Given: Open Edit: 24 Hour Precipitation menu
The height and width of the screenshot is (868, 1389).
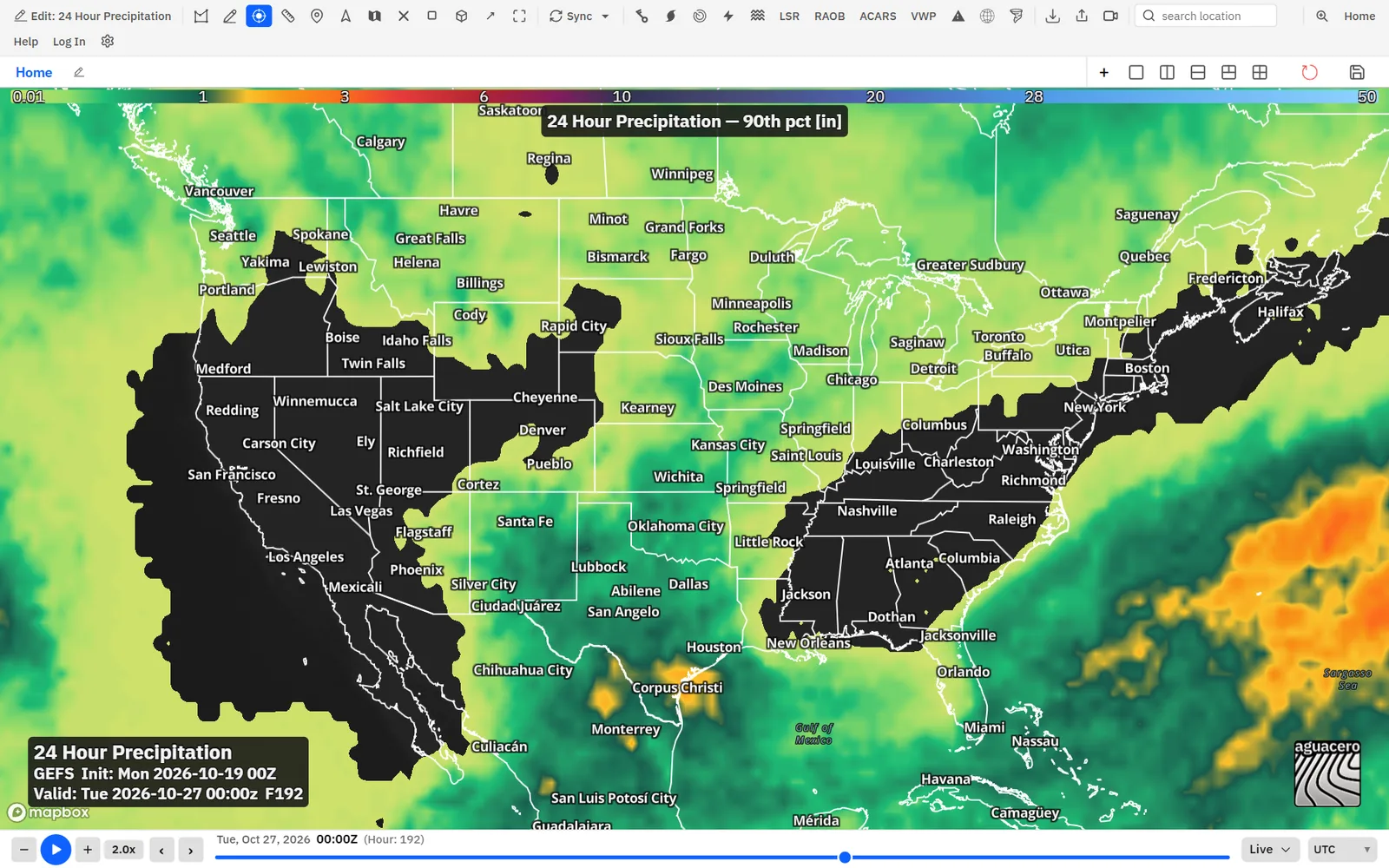Looking at the screenshot, I should [x=93, y=16].
